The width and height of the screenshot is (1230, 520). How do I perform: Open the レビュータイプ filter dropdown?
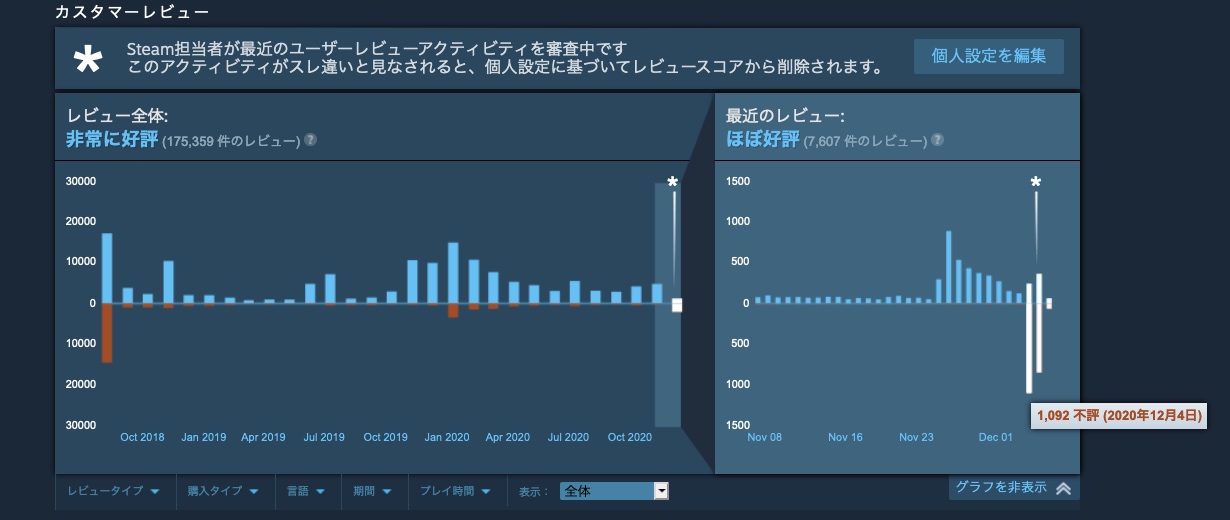click(113, 491)
